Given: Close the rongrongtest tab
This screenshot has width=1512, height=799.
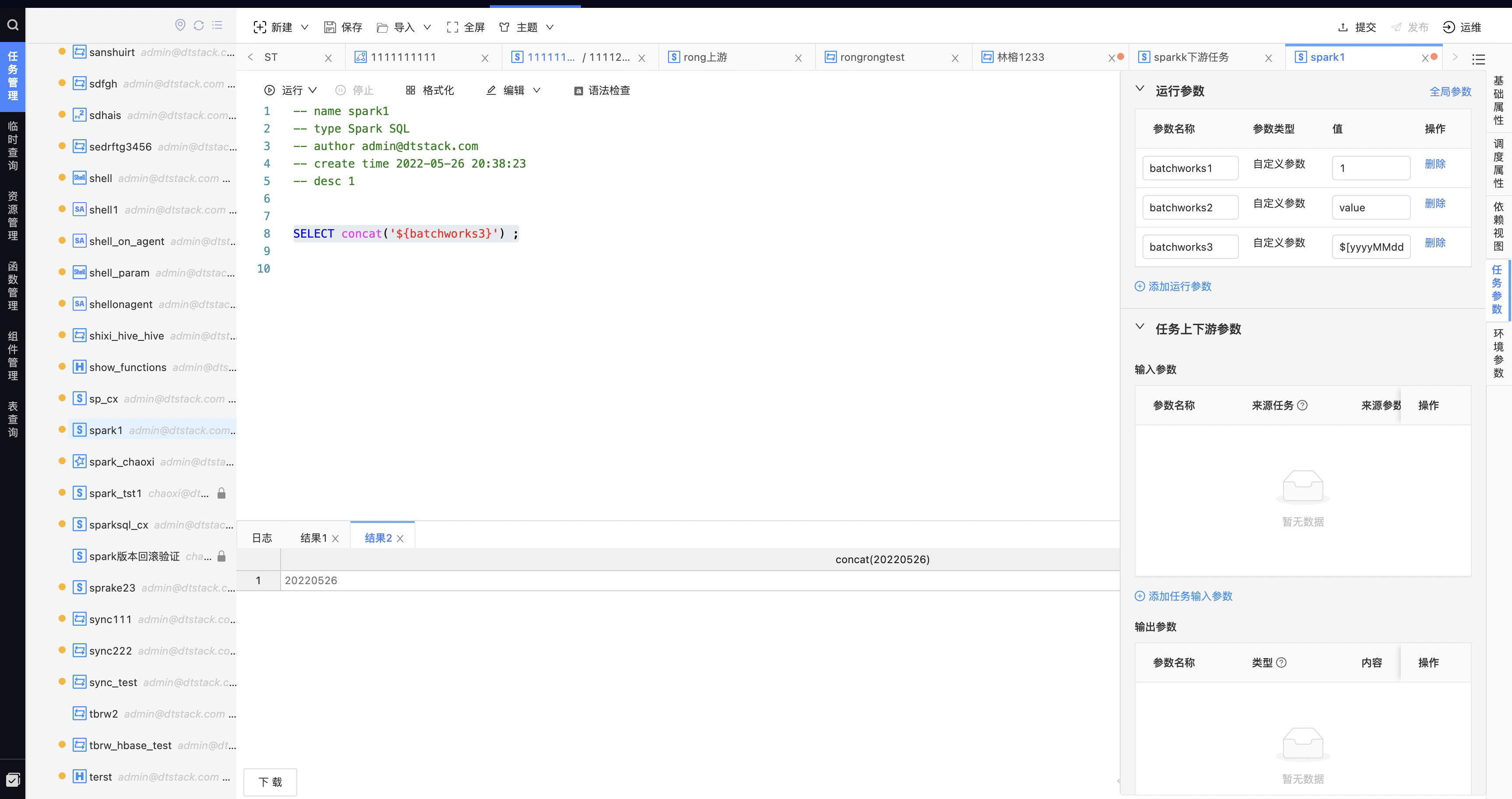Looking at the screenshot, I should point(955,58).
